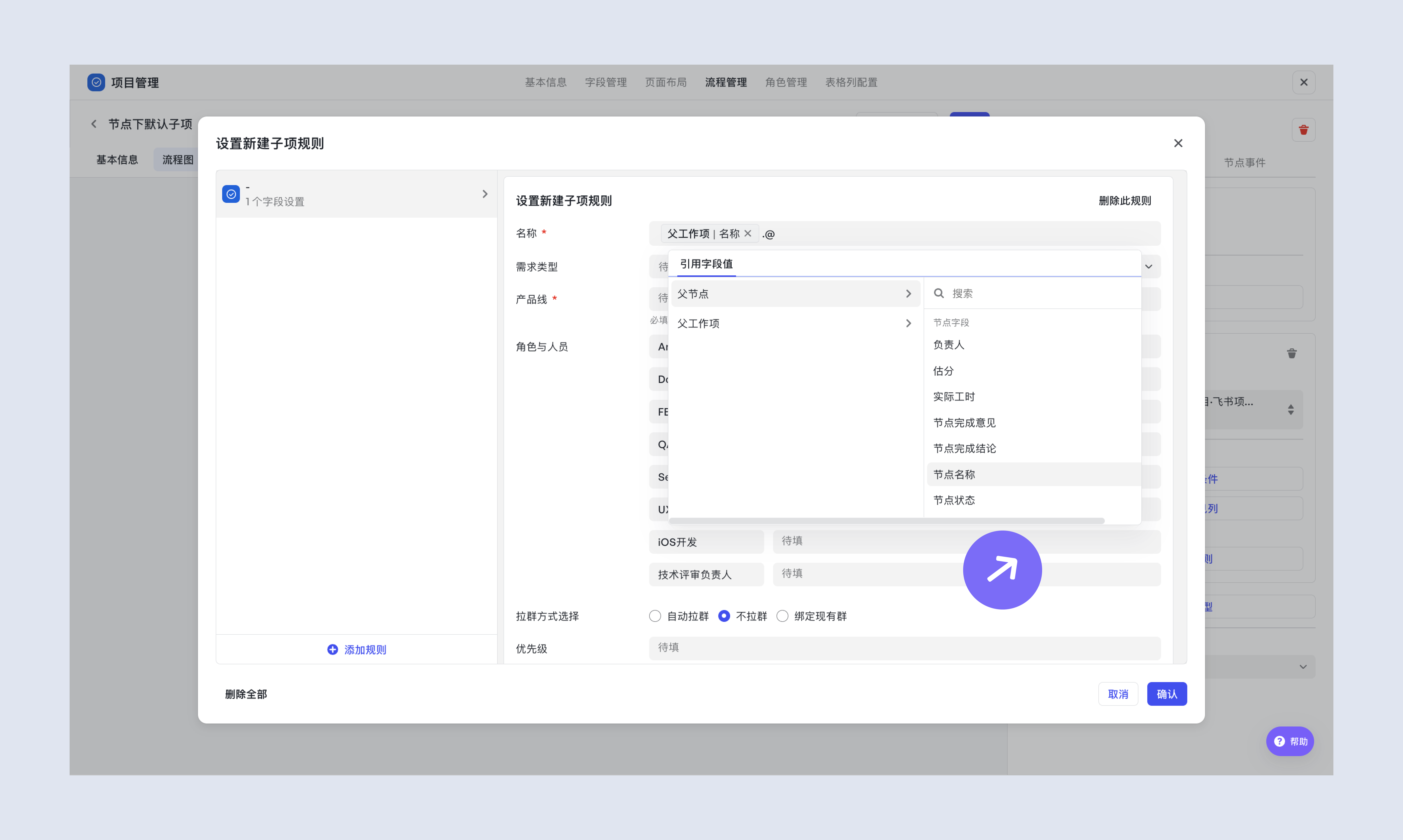The width and height of the screenshot is (1403, 840).
Task: Open the 需求类型 dropdown arrow
Action: pos(1149,267)
